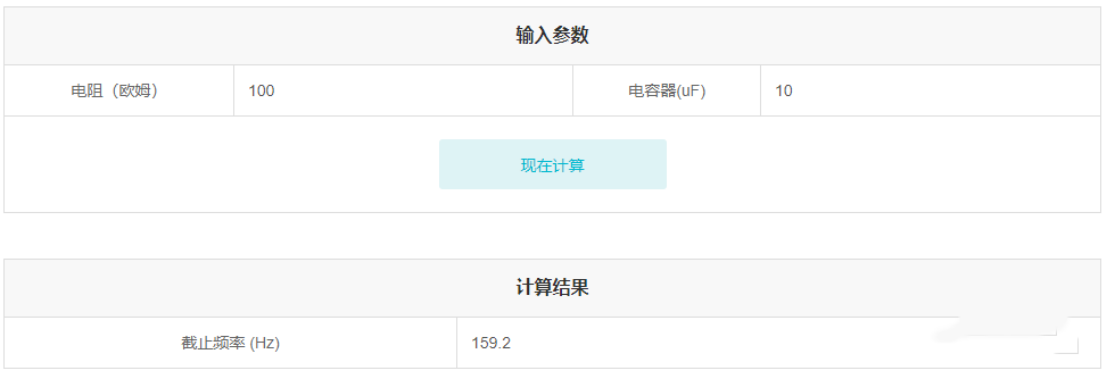Place cursor on the 100 resistance value
This screenshot has width=1106, height=374.
[261, 90]
